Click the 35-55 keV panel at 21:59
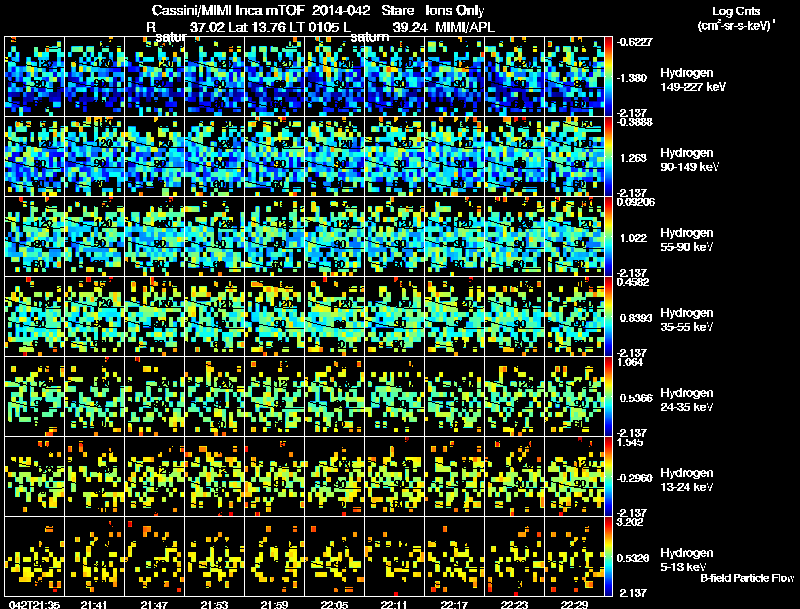Viewport: 800px width, 609px height. pyautogui.click(x=274, y=316)
